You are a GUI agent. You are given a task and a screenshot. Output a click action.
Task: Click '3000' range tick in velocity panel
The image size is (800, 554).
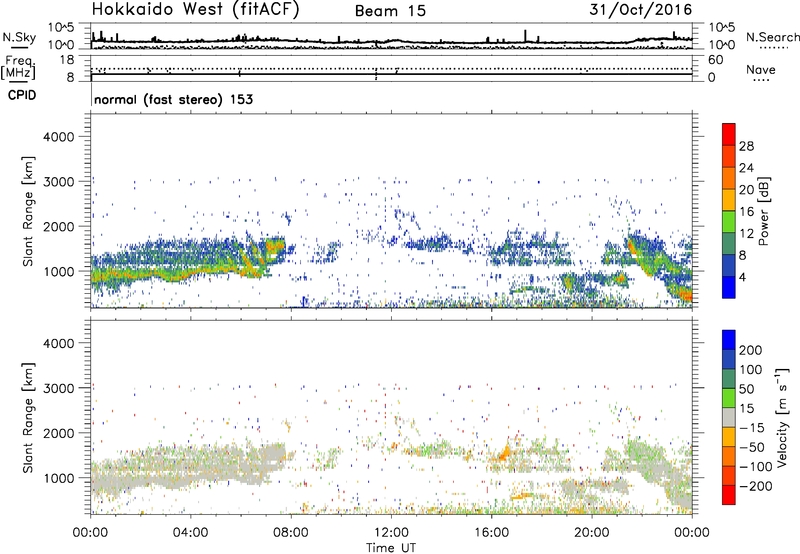click(58, 388)
